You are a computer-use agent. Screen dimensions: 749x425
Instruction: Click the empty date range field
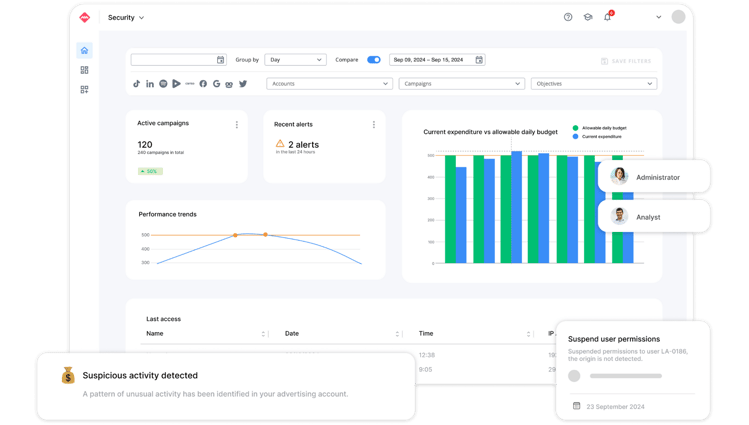pos(179,60)
